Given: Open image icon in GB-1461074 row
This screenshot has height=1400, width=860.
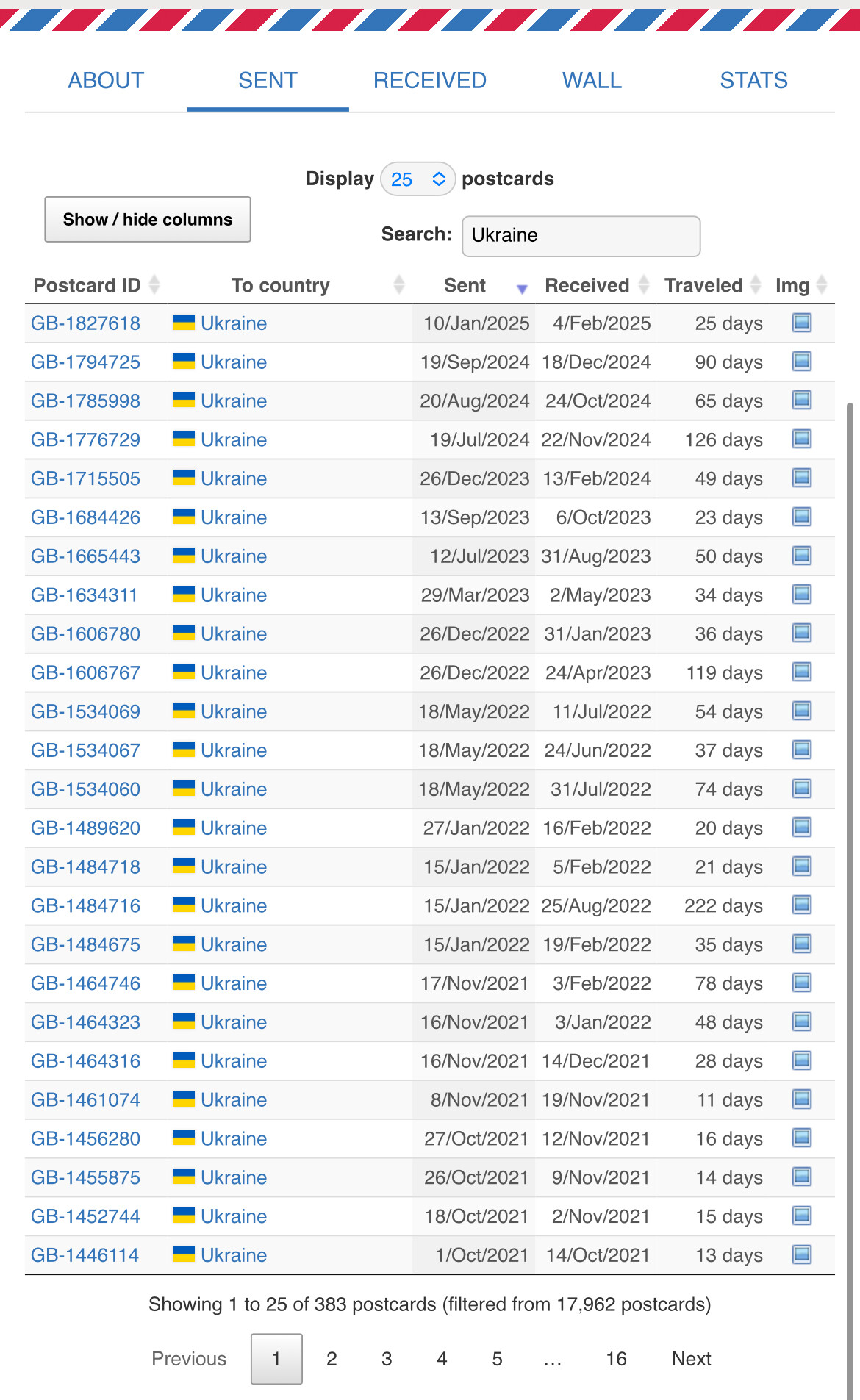Looking at the screenshot, I should tap(801, 1099).
